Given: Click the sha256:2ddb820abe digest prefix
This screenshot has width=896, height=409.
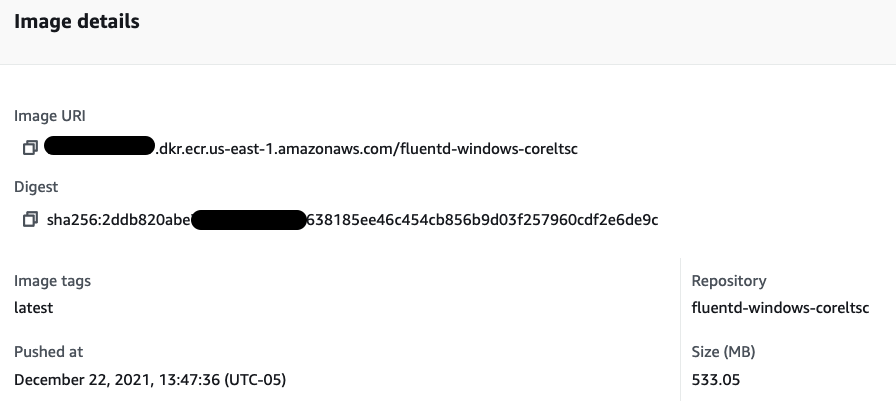Looking at the screenshot, I should 118,220.
